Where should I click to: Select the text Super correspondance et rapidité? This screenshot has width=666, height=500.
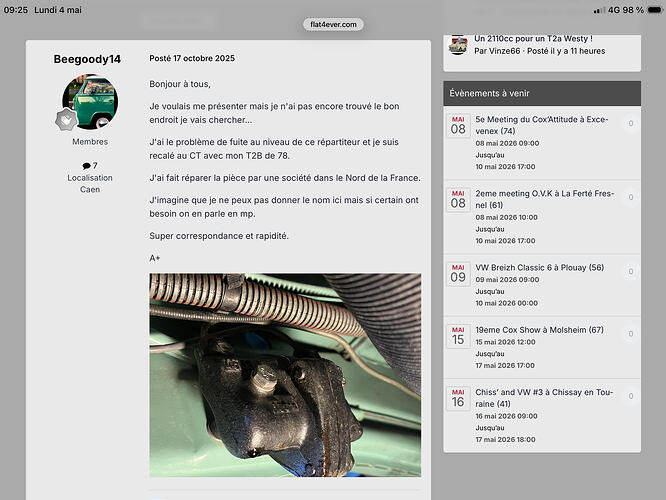[x=219, y=236]
